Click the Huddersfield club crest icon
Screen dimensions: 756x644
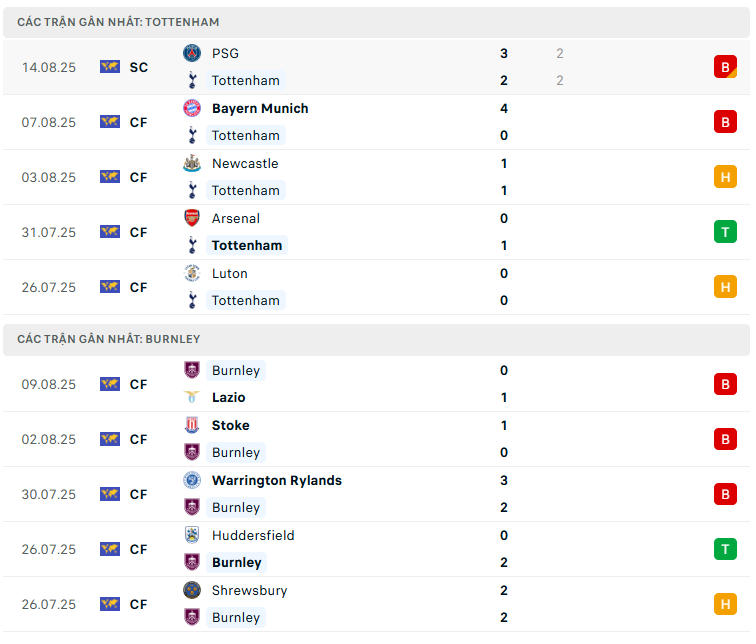192,535
